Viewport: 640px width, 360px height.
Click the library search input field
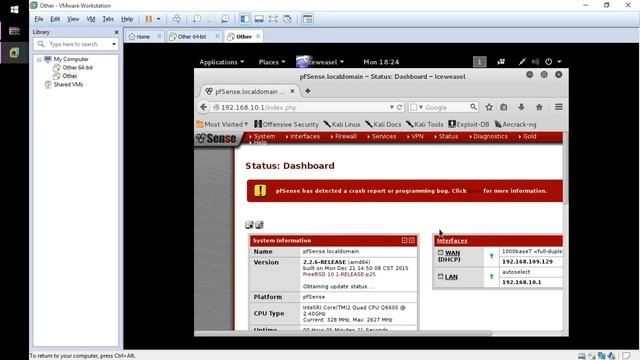76,44
